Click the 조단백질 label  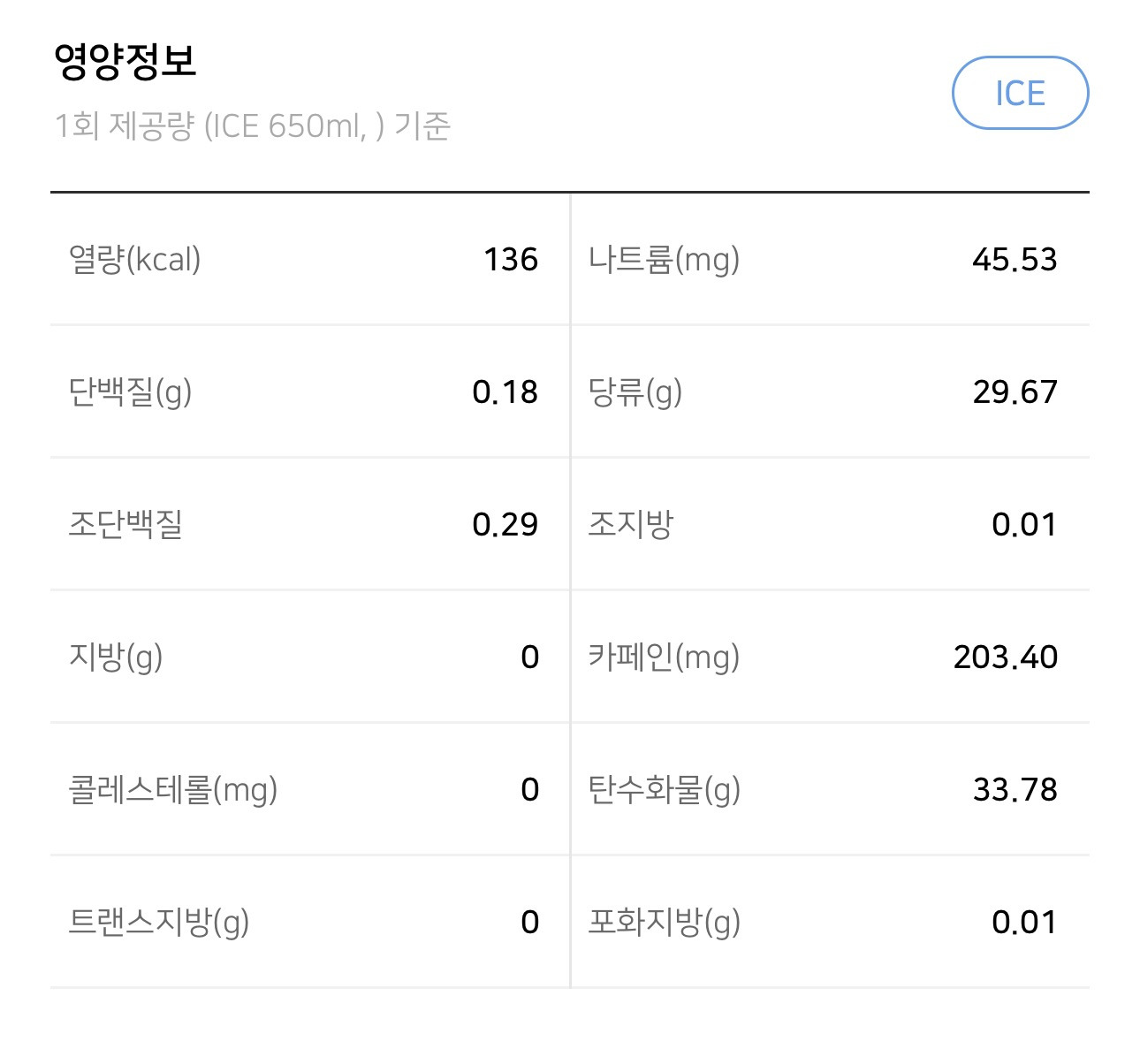(125, 524)
